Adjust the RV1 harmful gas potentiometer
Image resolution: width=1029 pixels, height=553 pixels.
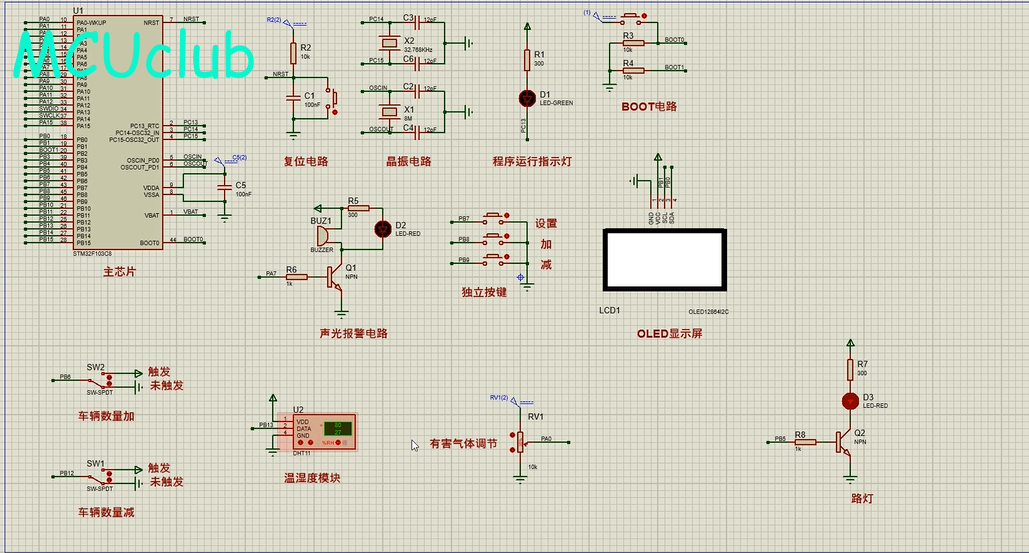tap(520, 442)
